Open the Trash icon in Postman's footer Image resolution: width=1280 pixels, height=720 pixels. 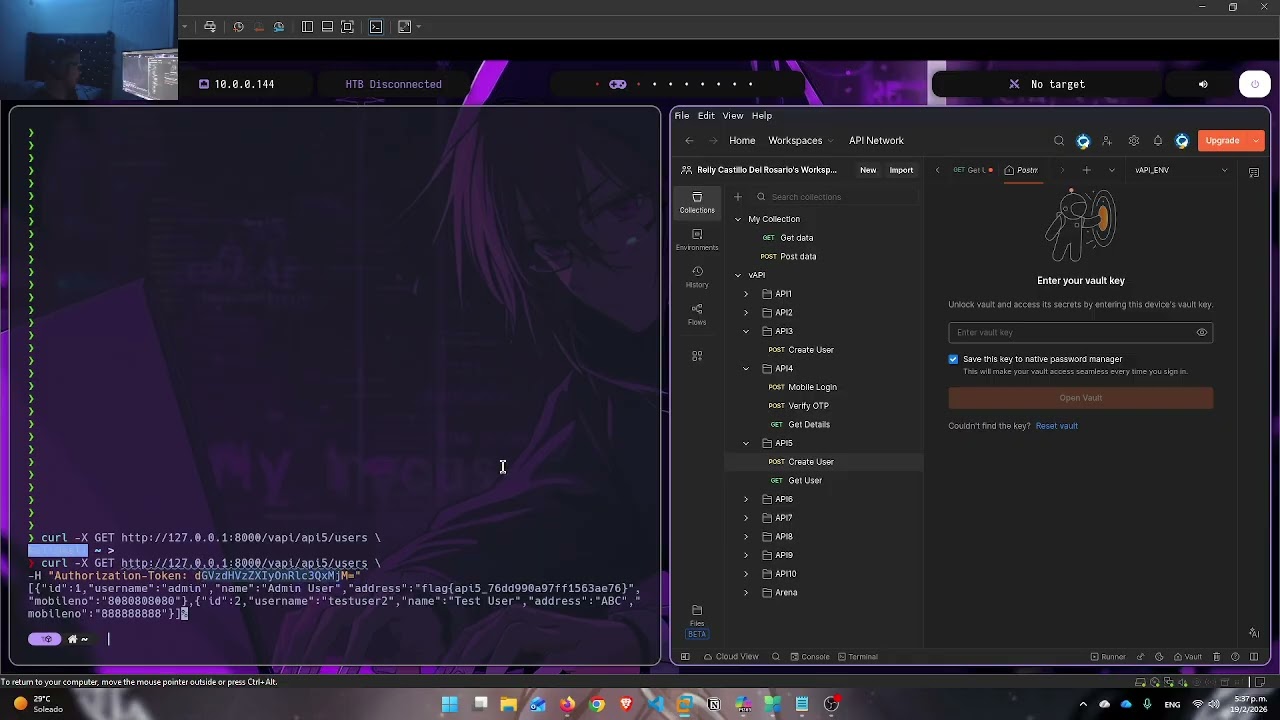1216,657
